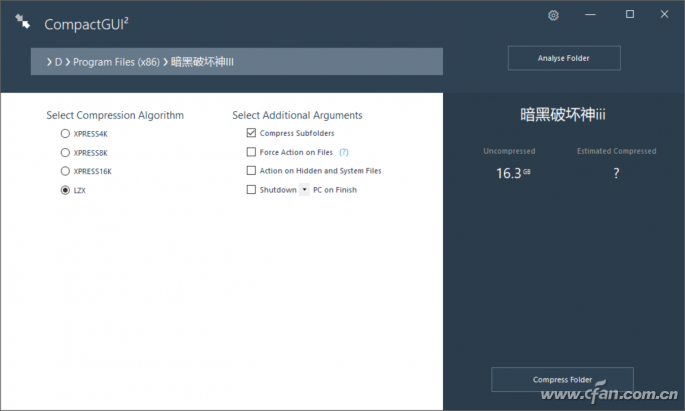Viewport: 685px width, 411px height.
Task: Click the Select Additional Arguments heading
Action: (297, 115)
